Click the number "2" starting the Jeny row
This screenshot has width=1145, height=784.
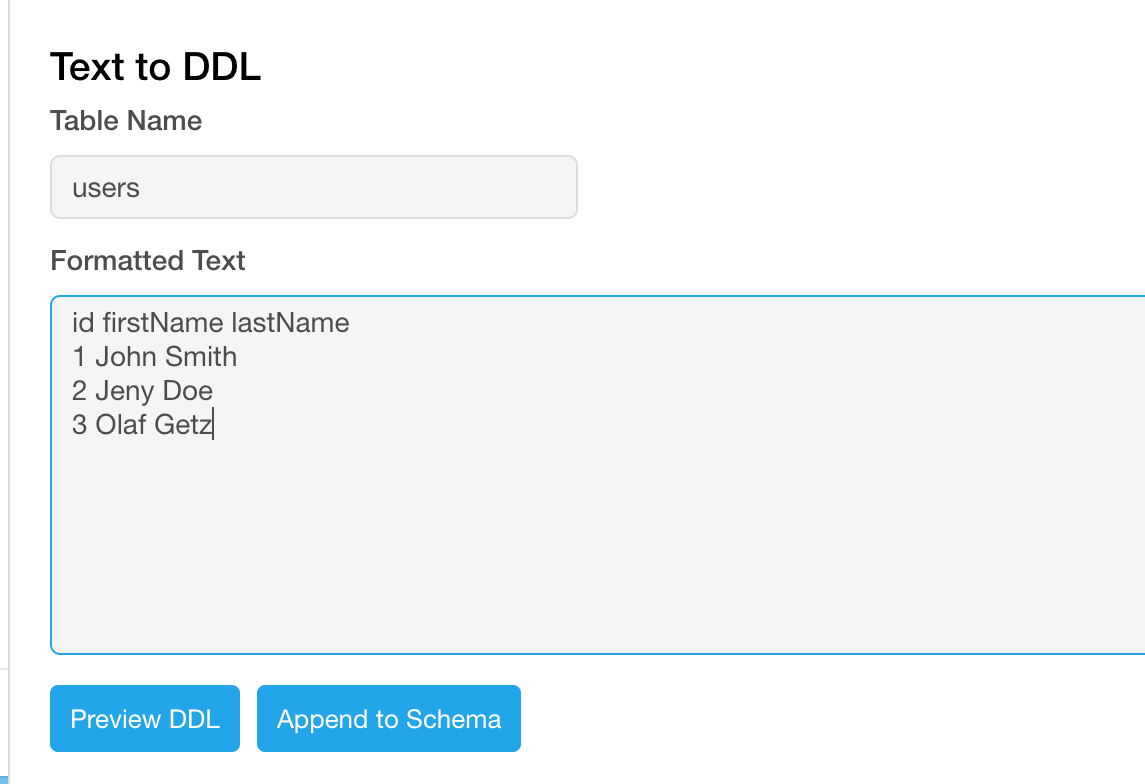coord(79,391)
